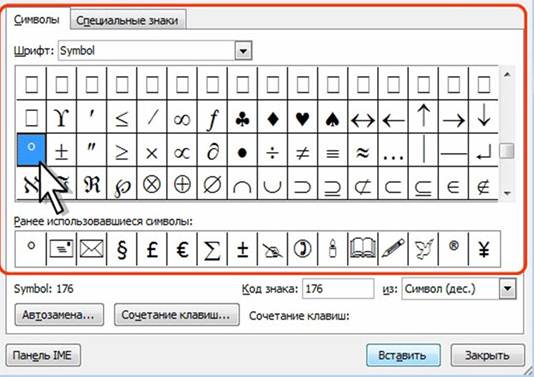Switch to the Специальные знаки tab
The height and width of the screenshot is (377, 534).
pyautogui.click(x=127, y=20)
